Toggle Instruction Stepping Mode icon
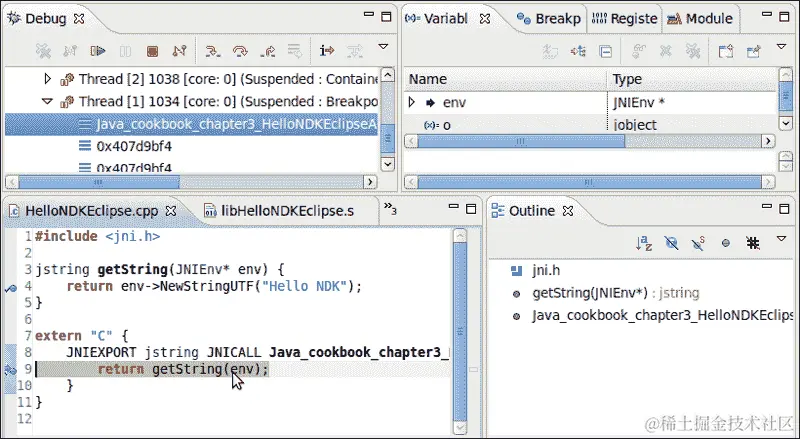Image resolution: width=800 pixels, height=439 pixels. click(327, 51)
